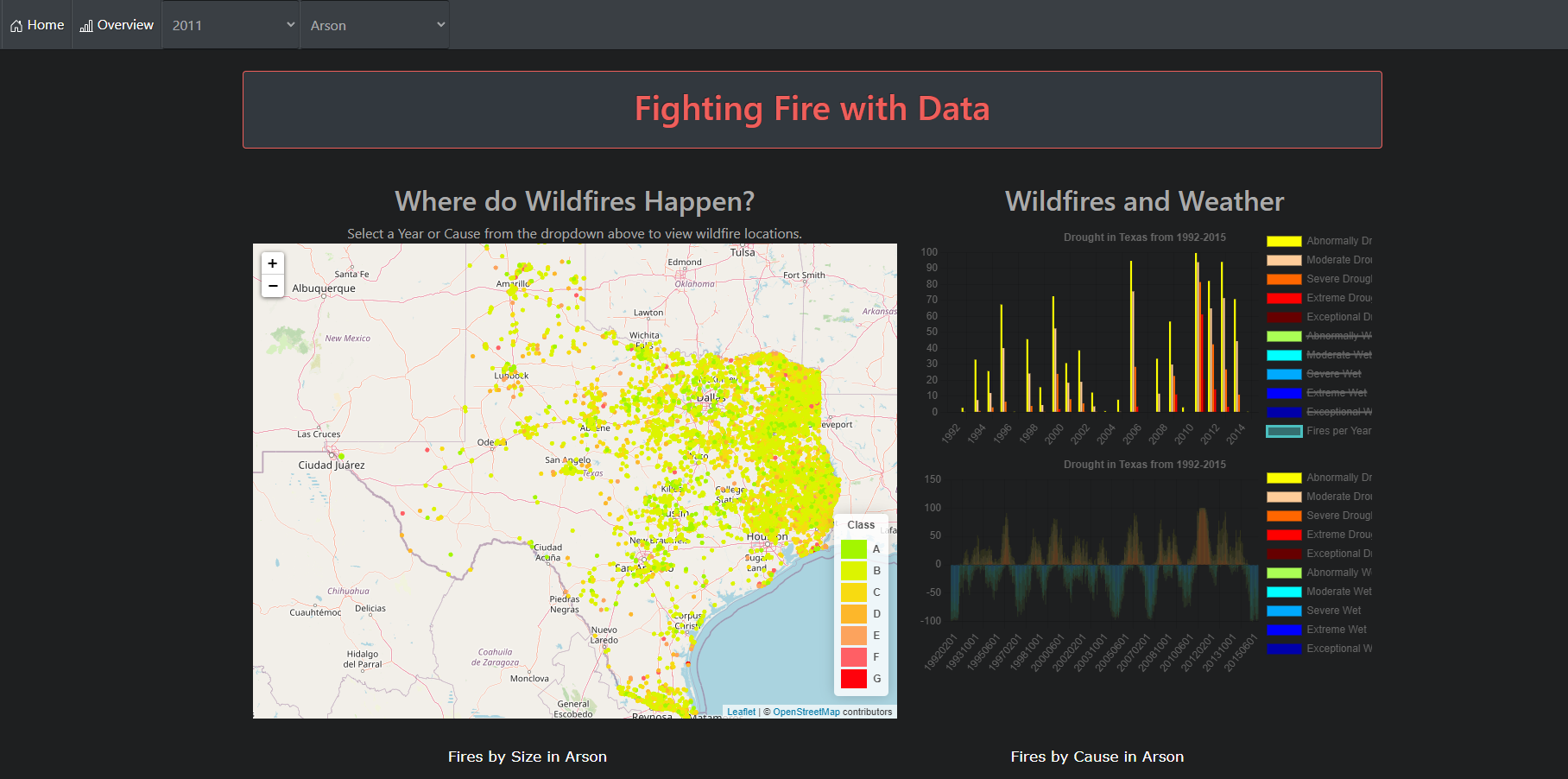Zoom out on the wildfire map
Viewport: 1568px width, 779px height.
(x=272, y=286)
